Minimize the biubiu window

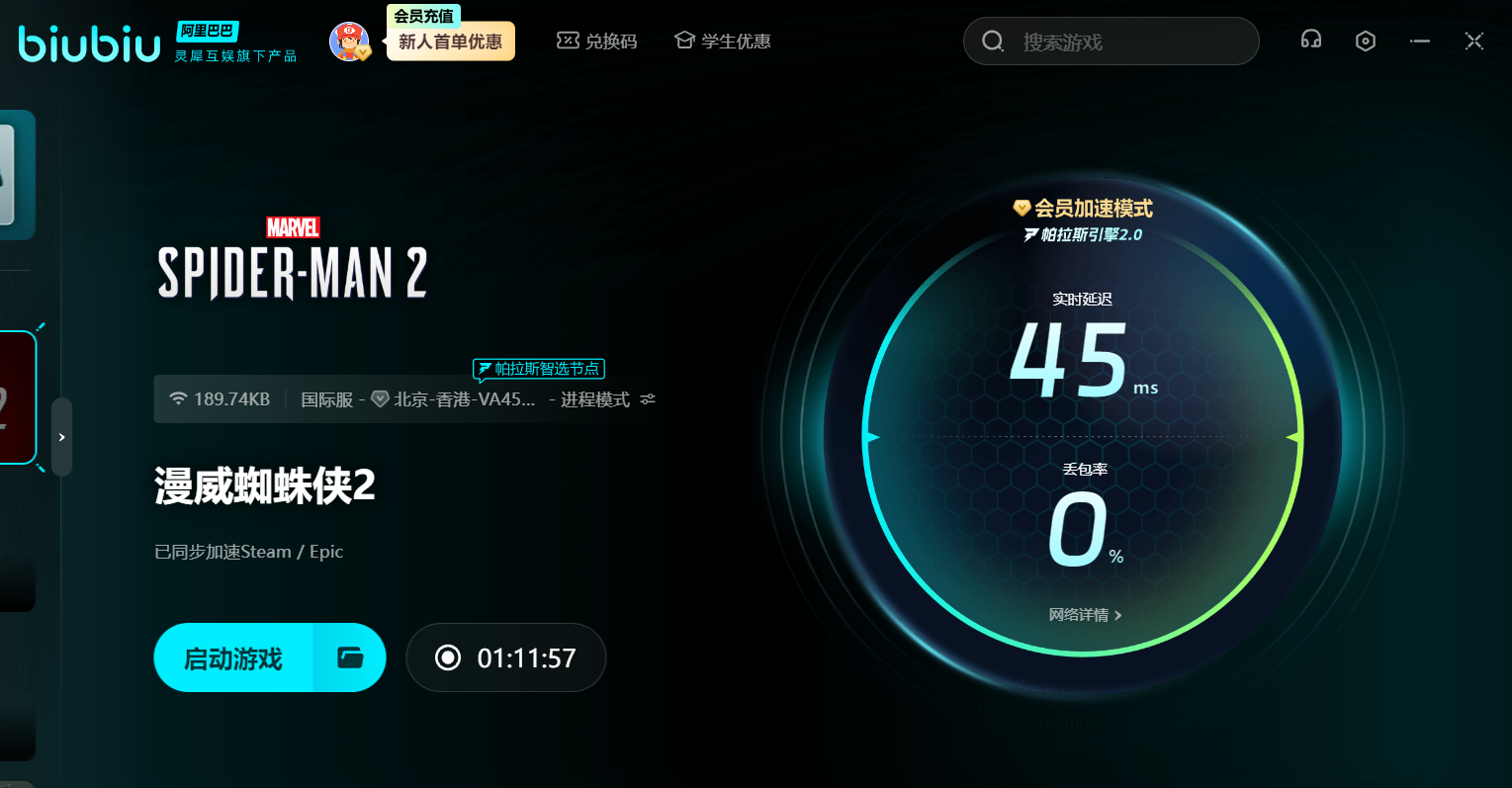(x=1420, y=41)
